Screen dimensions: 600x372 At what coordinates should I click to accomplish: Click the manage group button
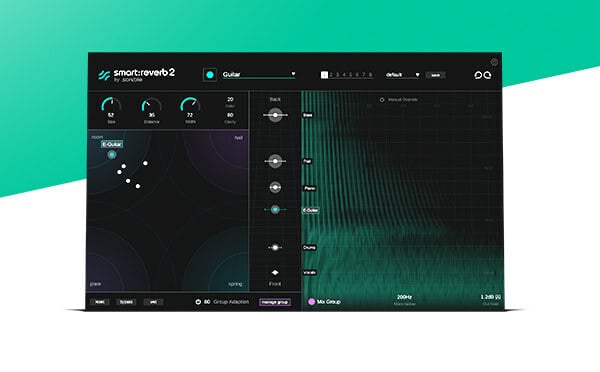[275, 302]
